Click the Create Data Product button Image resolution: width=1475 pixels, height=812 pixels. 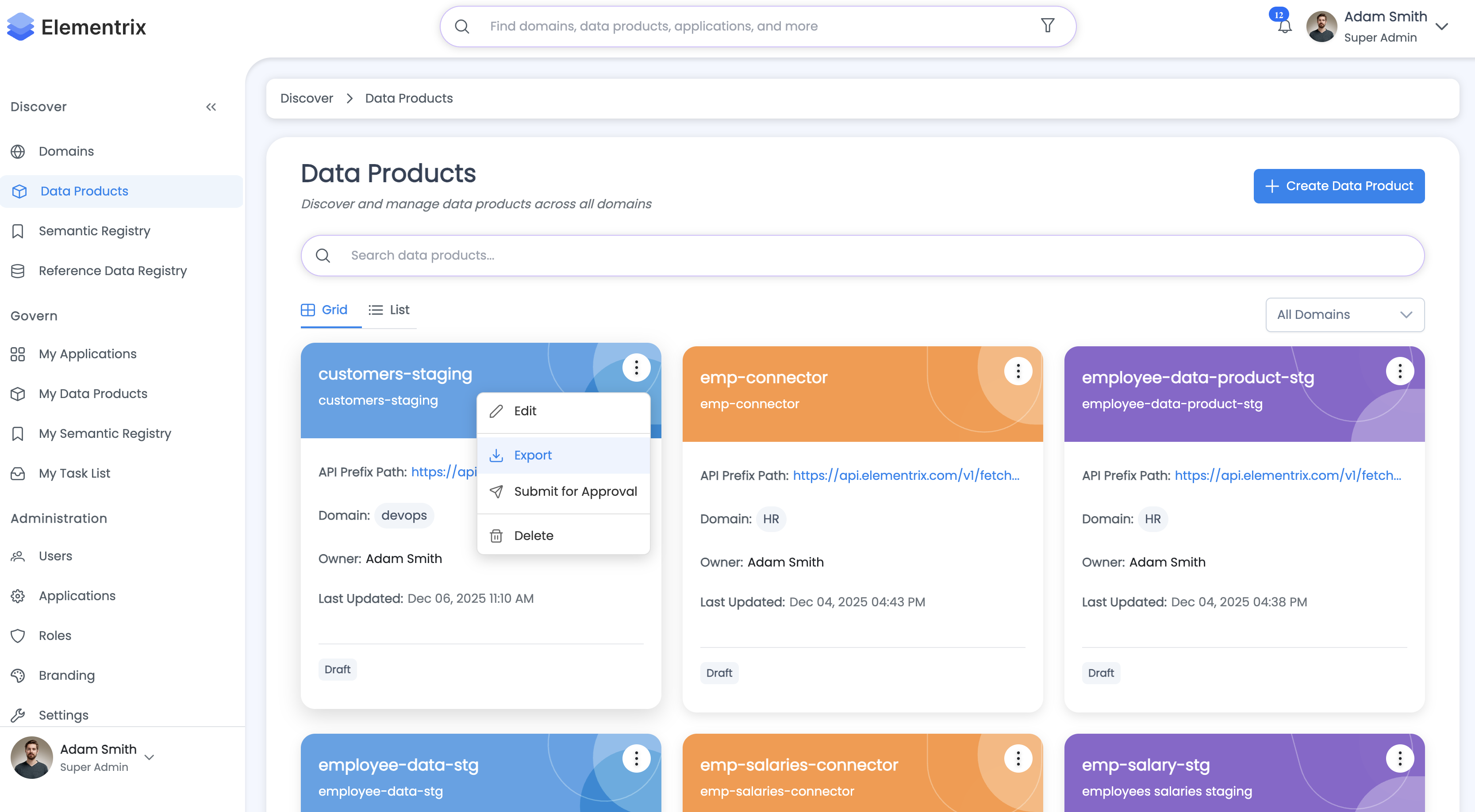1339,186
